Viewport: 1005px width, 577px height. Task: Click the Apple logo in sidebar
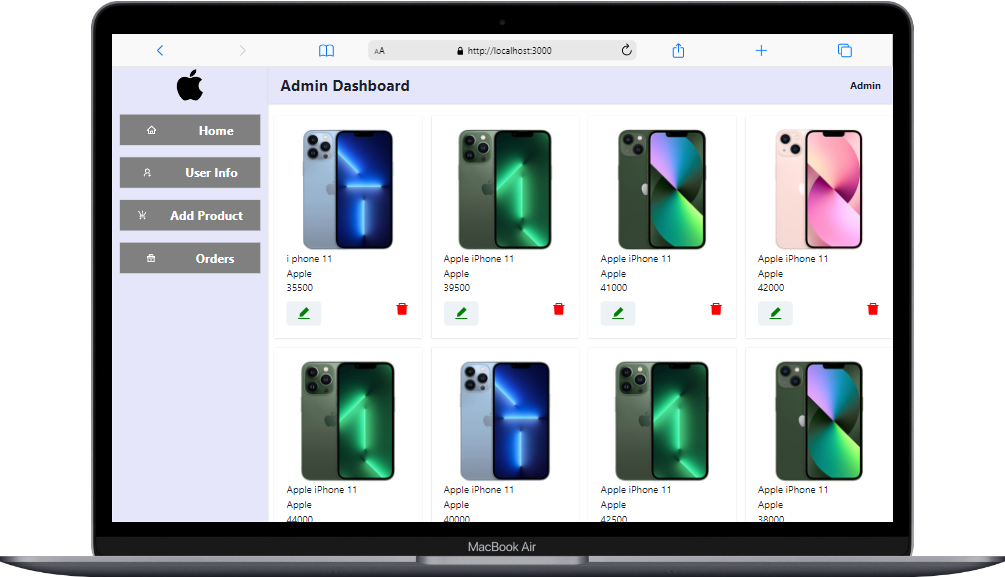190,85
